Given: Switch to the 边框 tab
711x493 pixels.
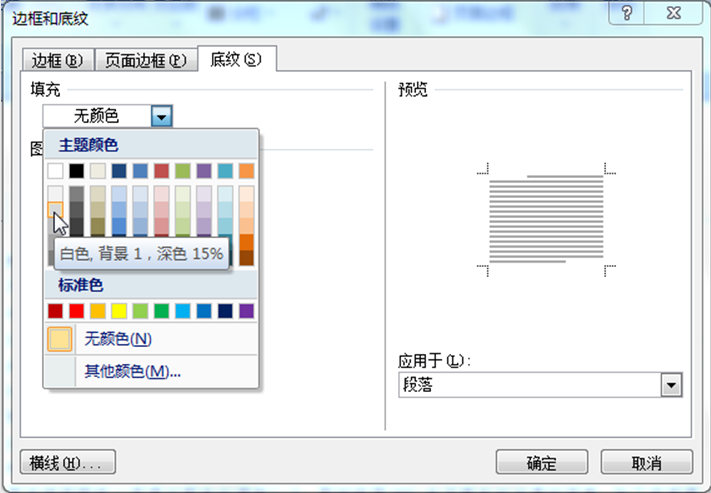Looking at the screenshot, I should (x=58, y=60).
